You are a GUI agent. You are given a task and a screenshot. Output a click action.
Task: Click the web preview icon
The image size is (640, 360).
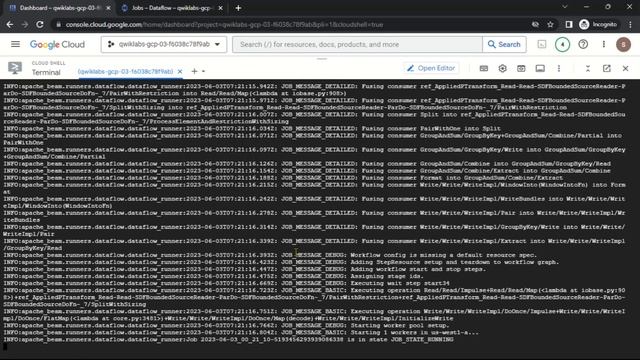pos(521,69)
